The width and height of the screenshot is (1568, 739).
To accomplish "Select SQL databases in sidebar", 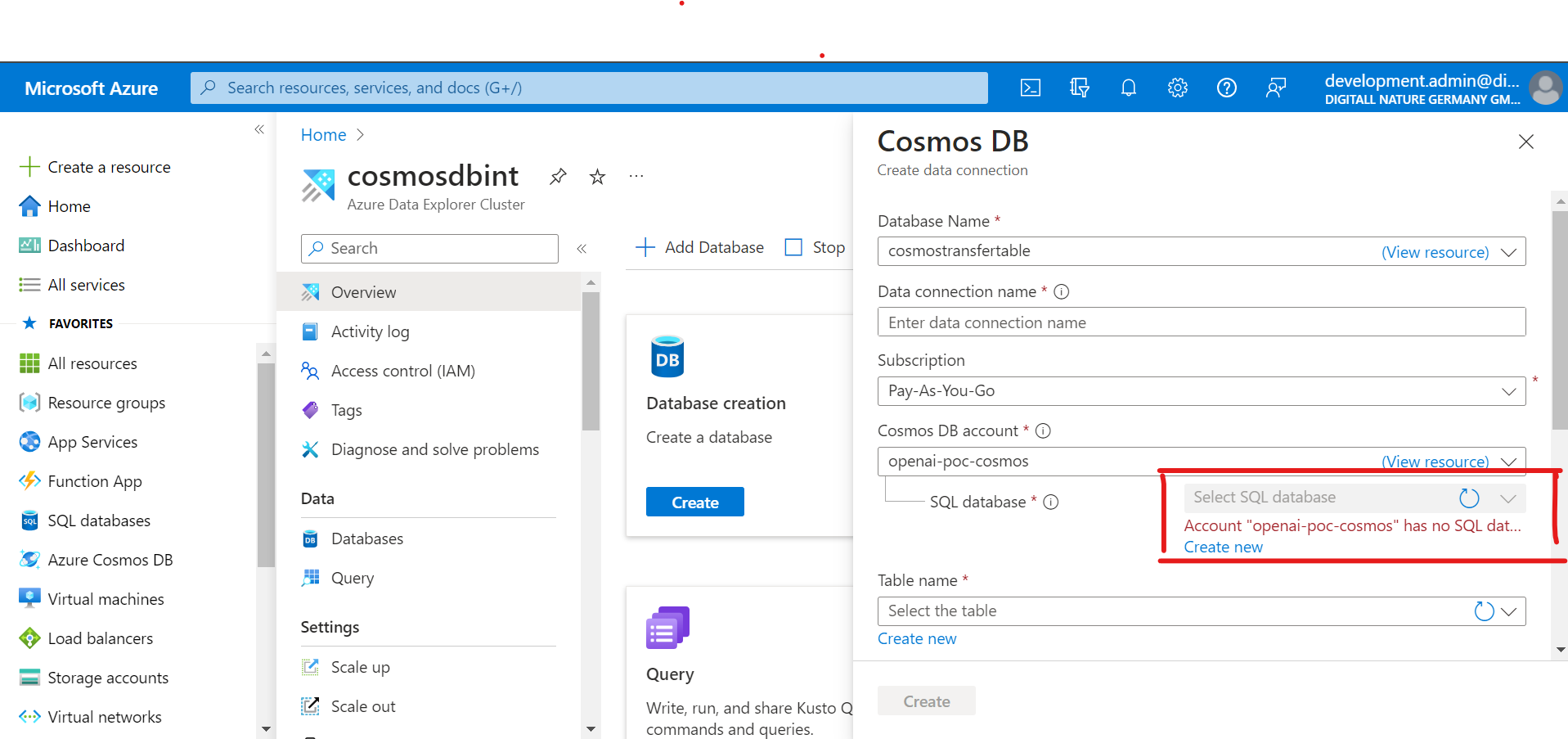I will click(98, 520).
